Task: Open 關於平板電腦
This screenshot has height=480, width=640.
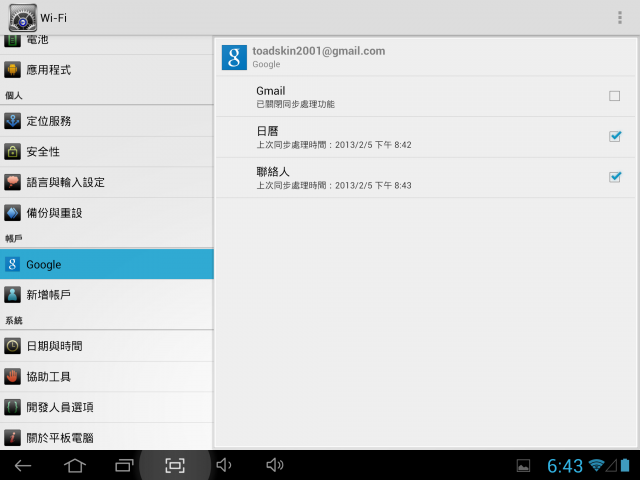Action: 107,437
